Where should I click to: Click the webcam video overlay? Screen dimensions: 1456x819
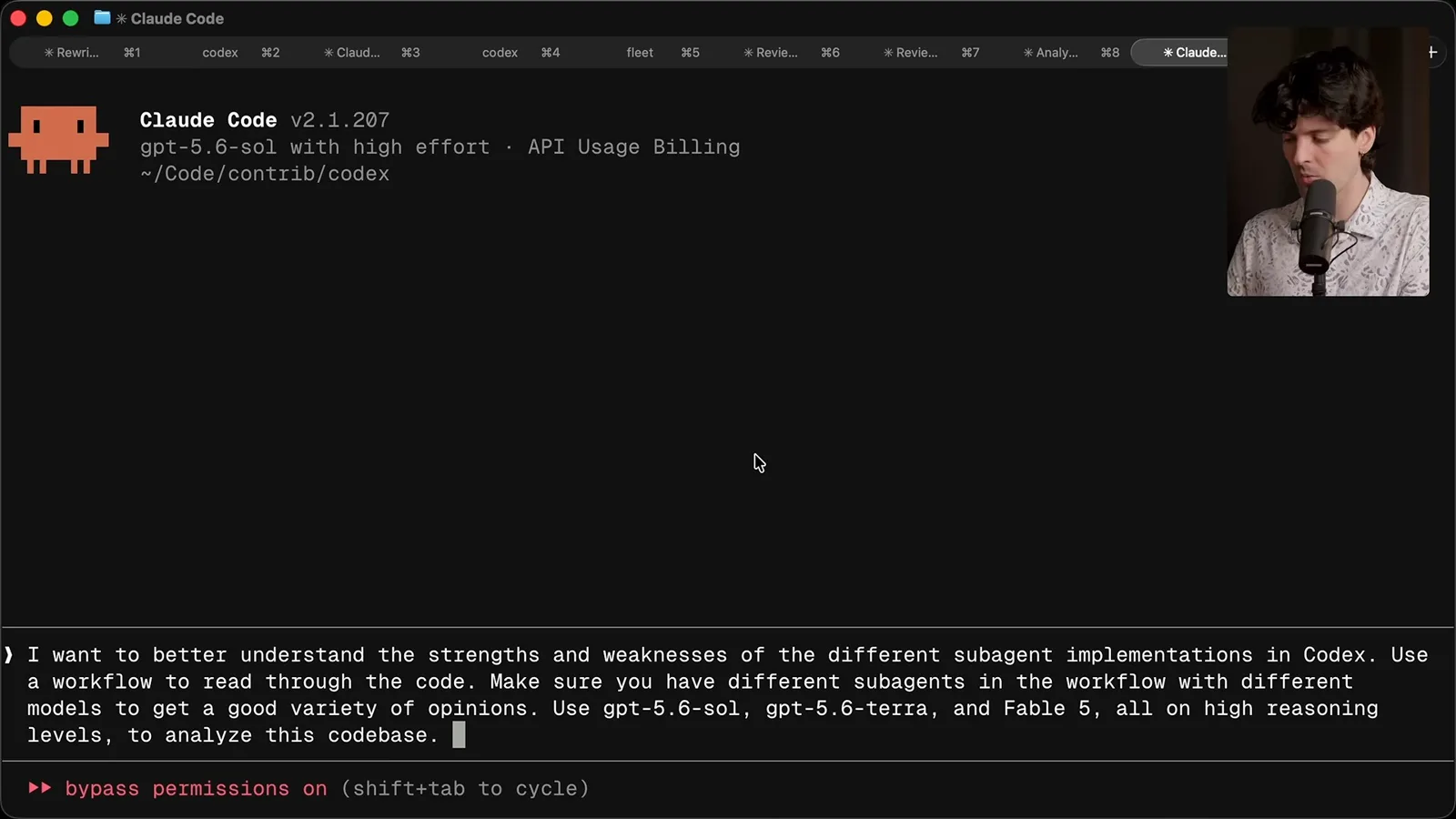1328,162
